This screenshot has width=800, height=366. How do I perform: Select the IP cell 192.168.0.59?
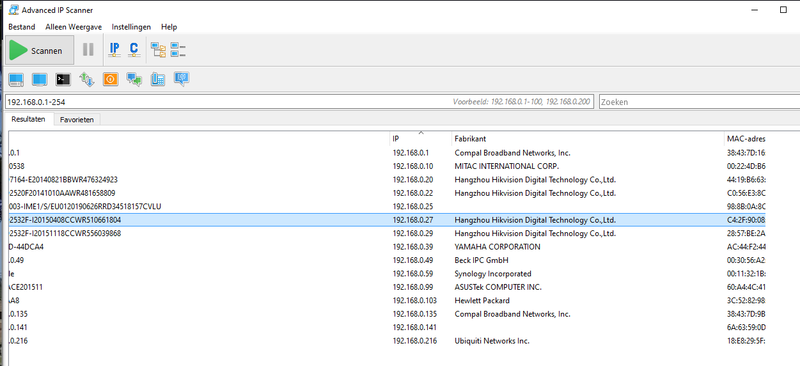tap(413, 274)
